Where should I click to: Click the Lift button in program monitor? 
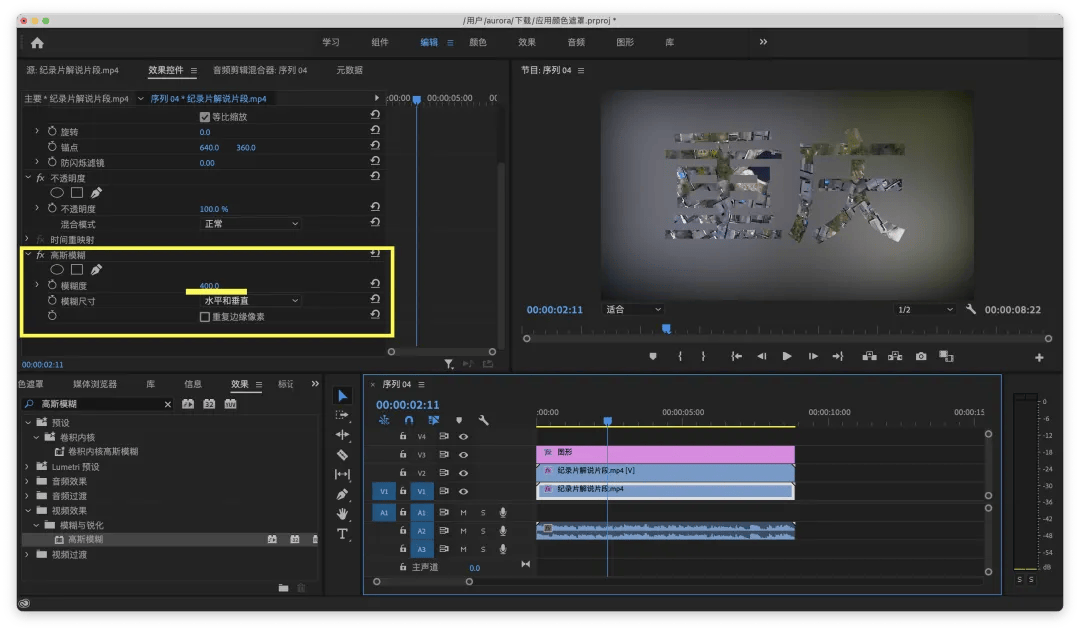(870, 356)
